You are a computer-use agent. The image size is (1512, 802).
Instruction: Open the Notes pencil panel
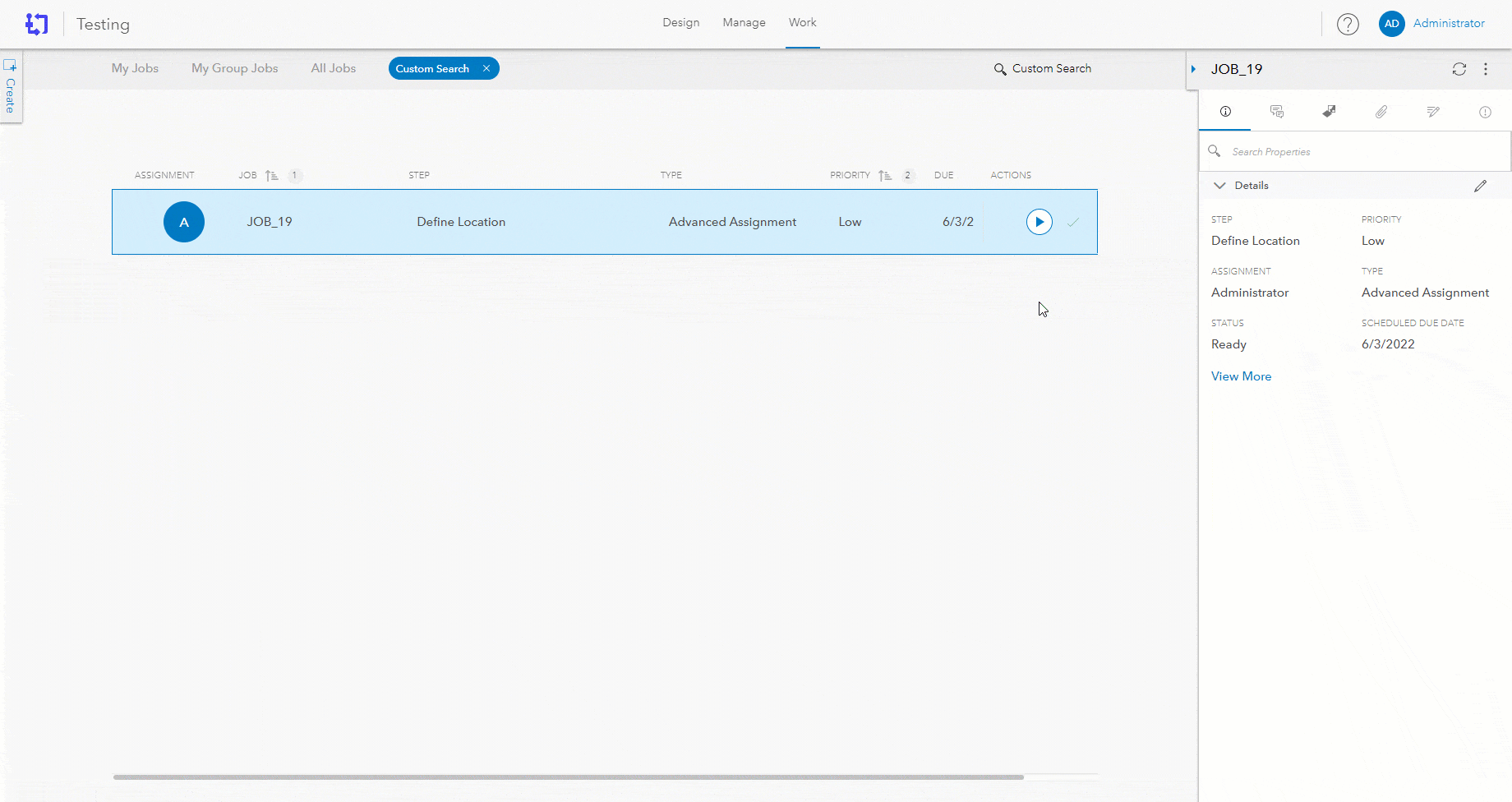[1433, 112]
